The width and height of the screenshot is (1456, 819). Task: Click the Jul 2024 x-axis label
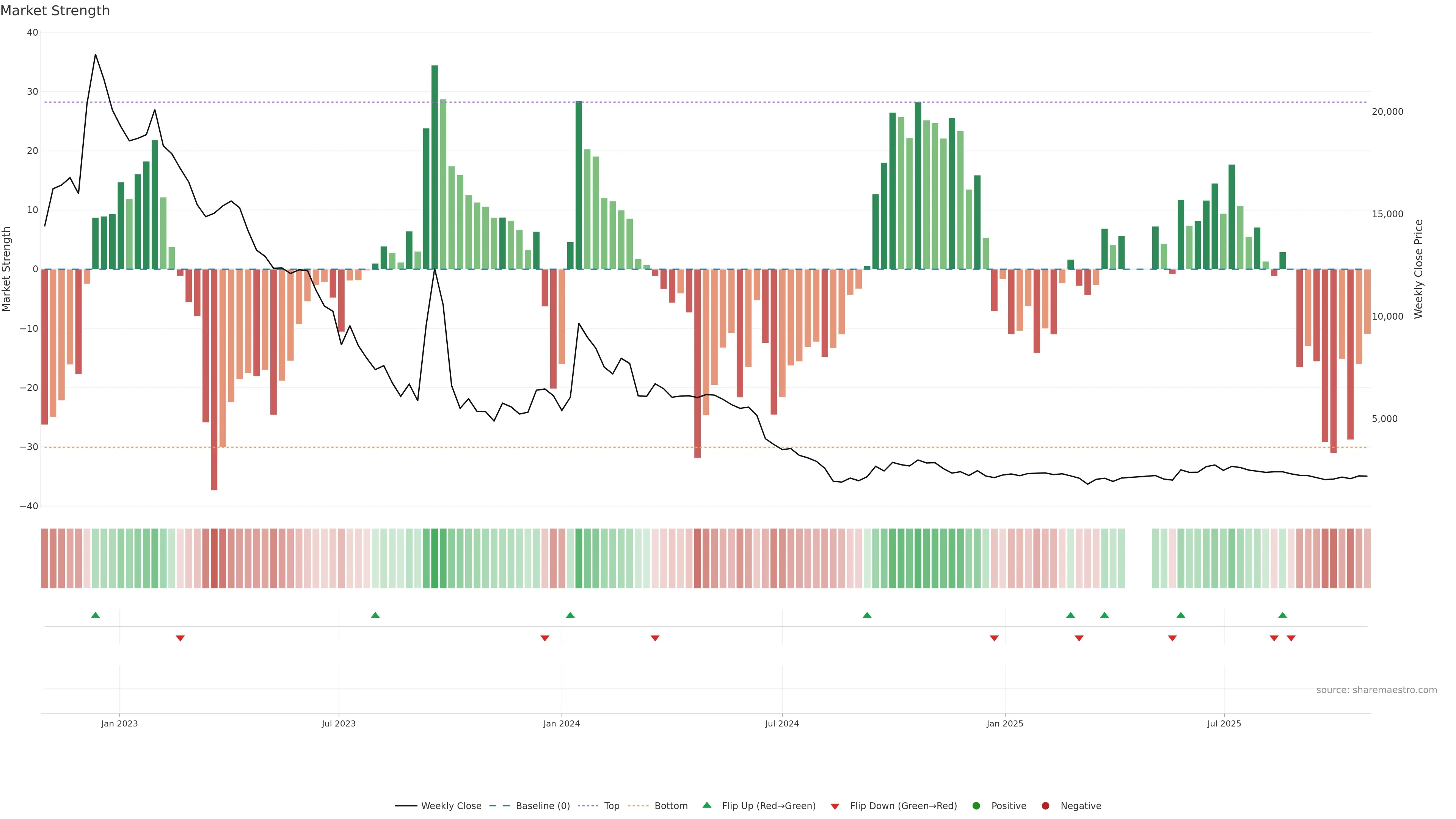point(782,723)
